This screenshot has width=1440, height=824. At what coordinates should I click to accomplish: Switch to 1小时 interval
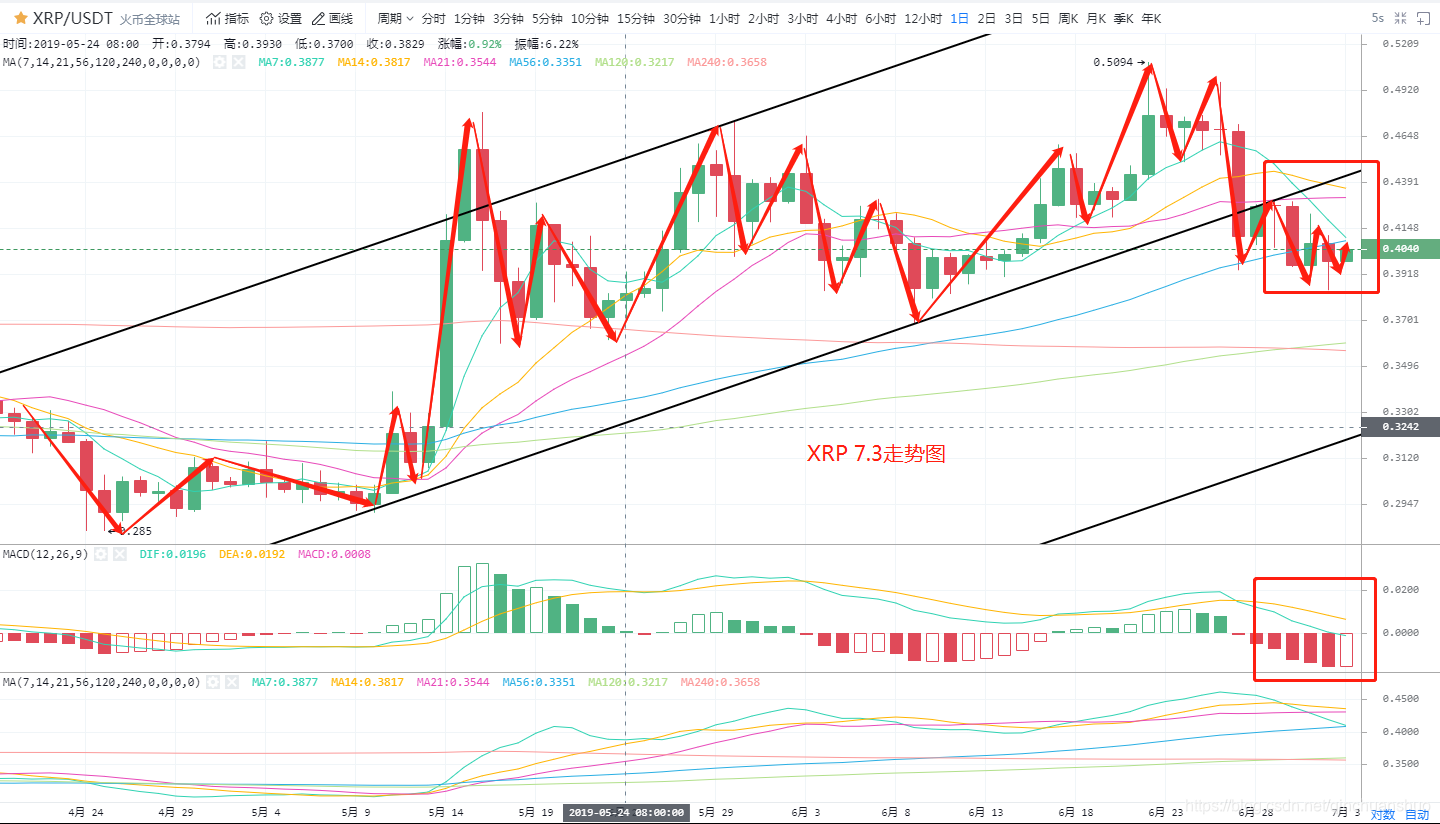click(725, 18)
